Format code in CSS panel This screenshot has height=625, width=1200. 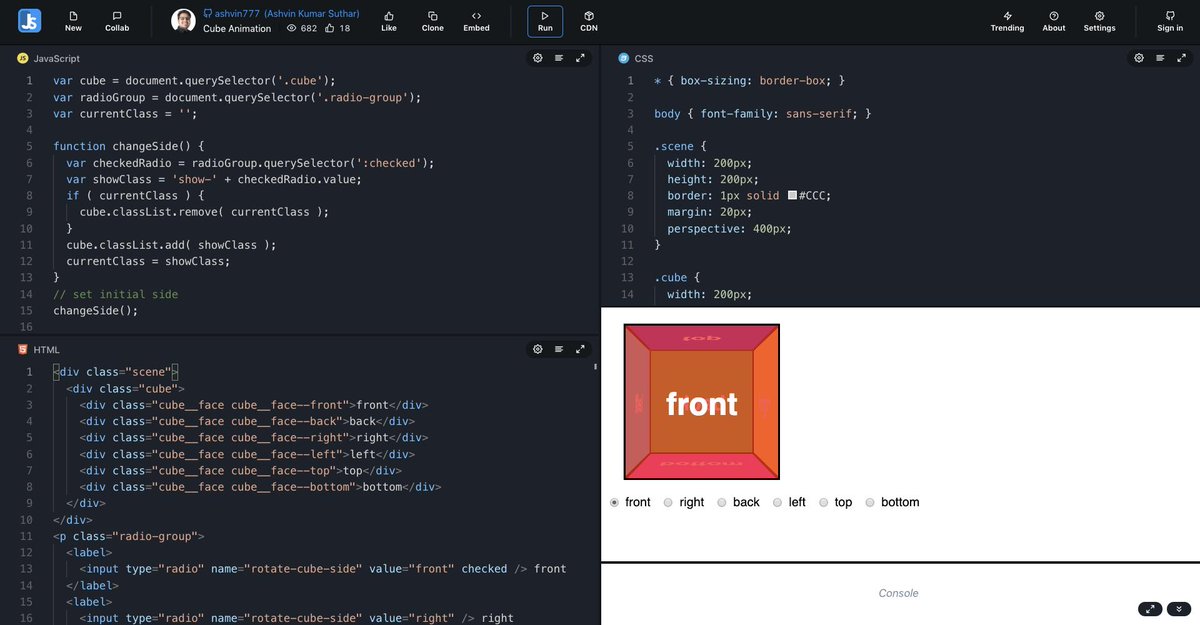pos(1160,58)
